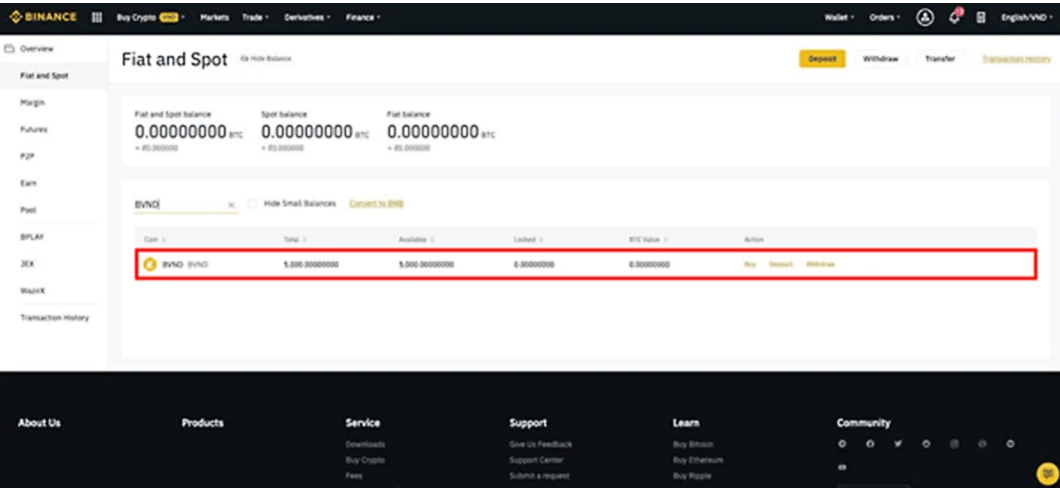
Task: Enable the Hide Small Balances checkbox
Action: click(253, 204)
